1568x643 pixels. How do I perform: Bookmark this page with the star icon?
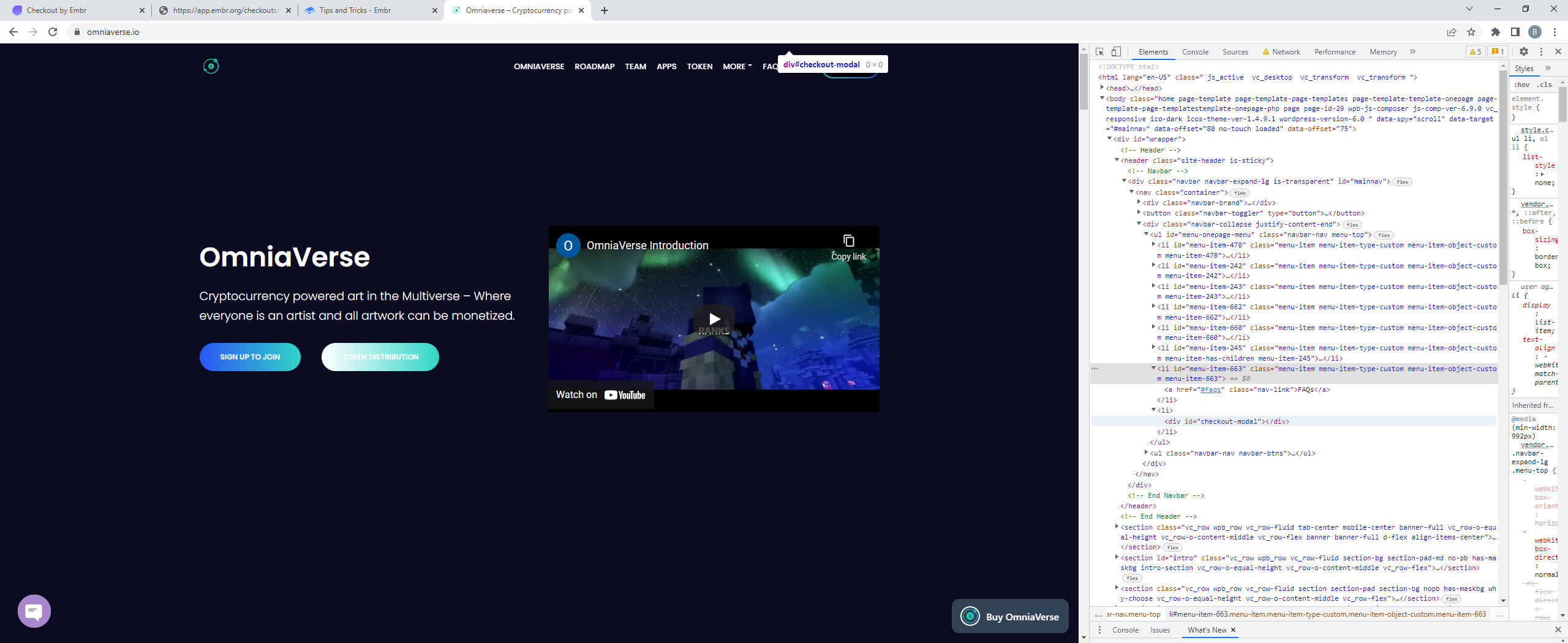pyautogui.click(x=1471, y=32)
